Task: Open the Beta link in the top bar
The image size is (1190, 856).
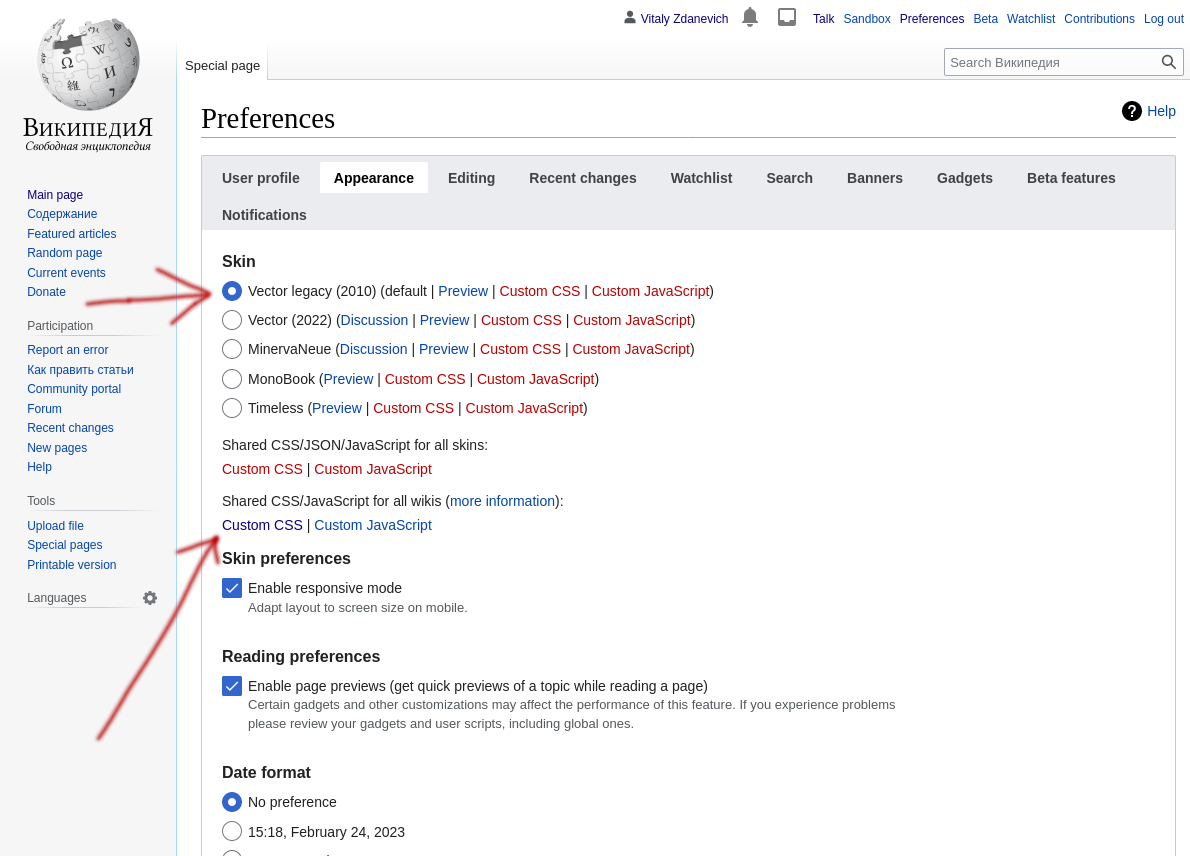Action: click(985, 19)
